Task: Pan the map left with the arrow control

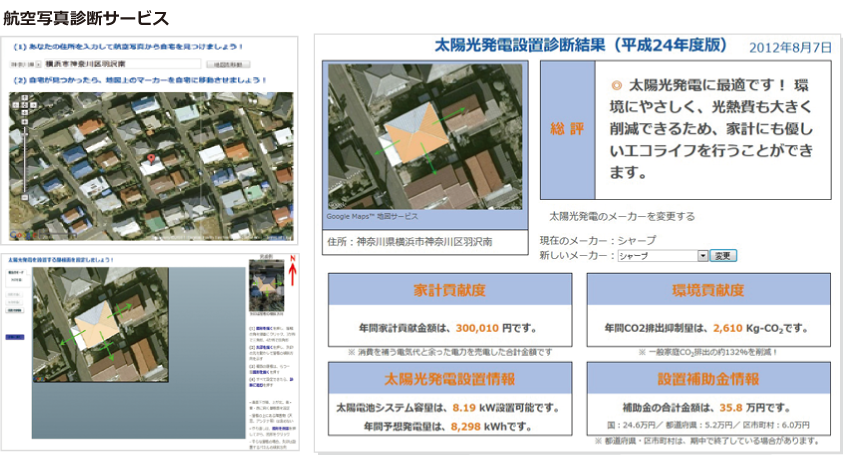Action: [x=16, y=105]
